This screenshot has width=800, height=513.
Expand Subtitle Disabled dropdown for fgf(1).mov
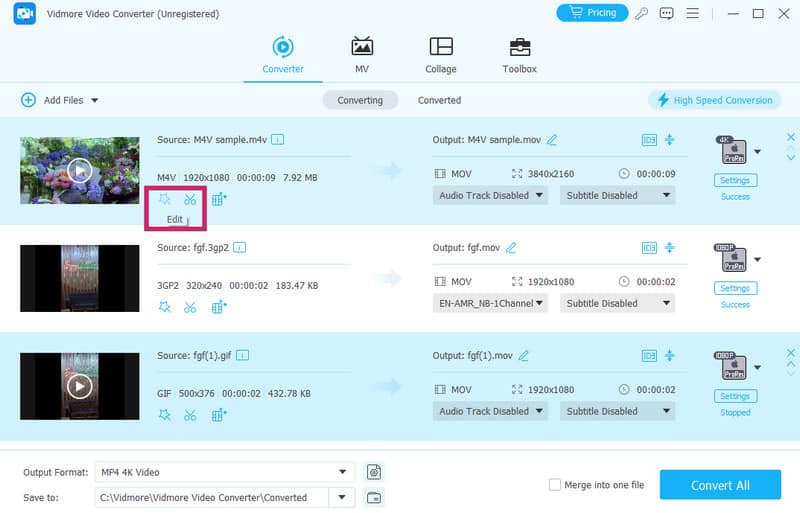(x=617, y=411)
